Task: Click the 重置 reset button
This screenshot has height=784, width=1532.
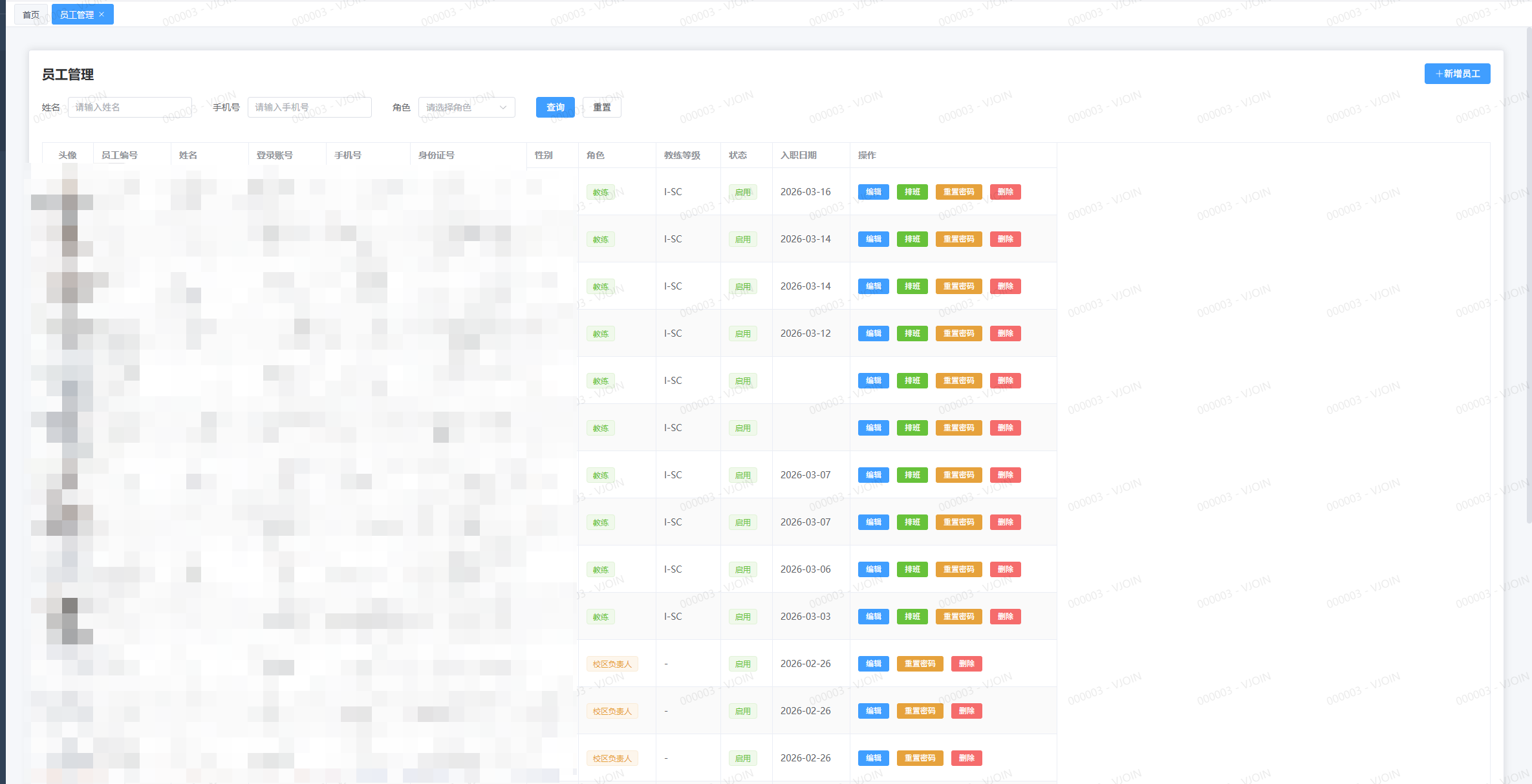Action: point(602,107)
